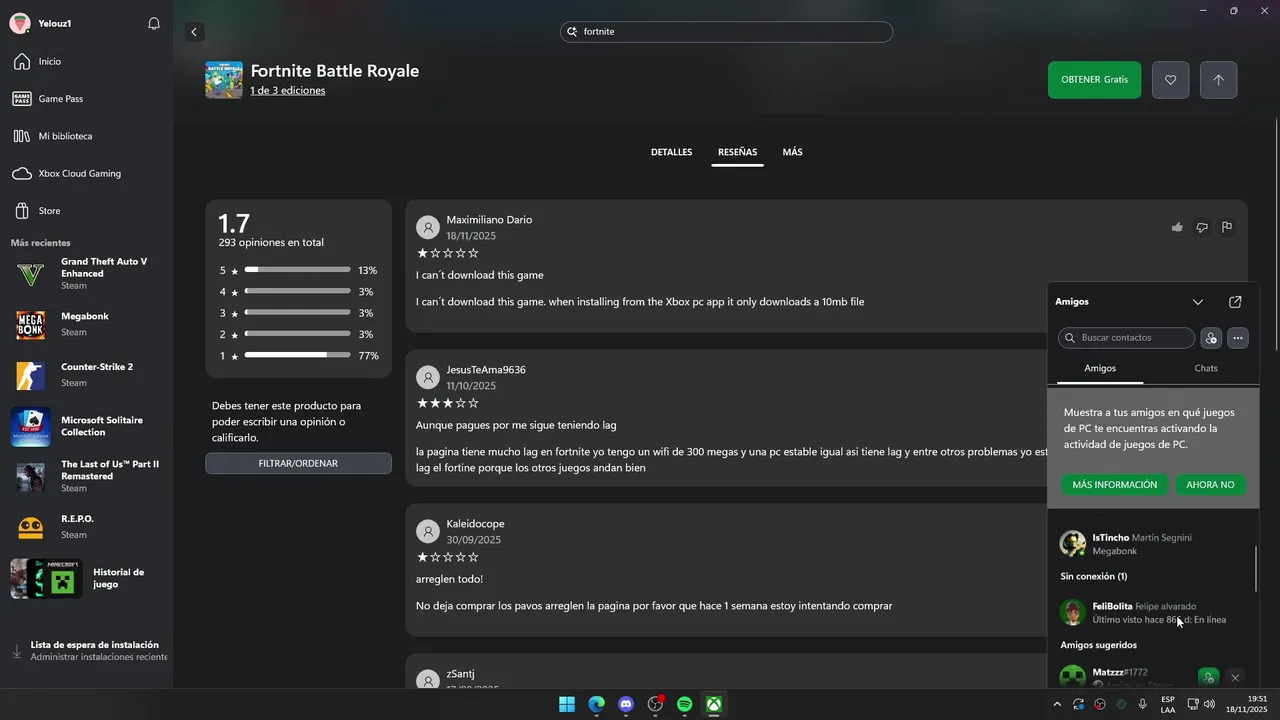
Task: Open Store in the sidebar
Action: (x=86, y=211)
